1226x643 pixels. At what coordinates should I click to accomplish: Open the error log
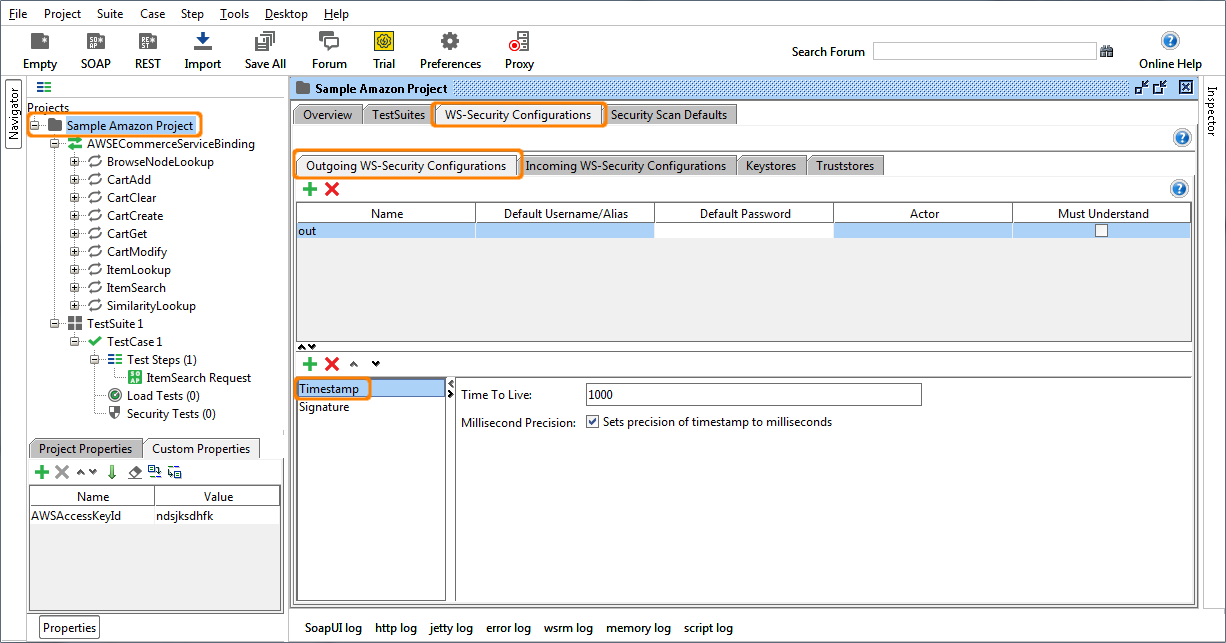508,628
